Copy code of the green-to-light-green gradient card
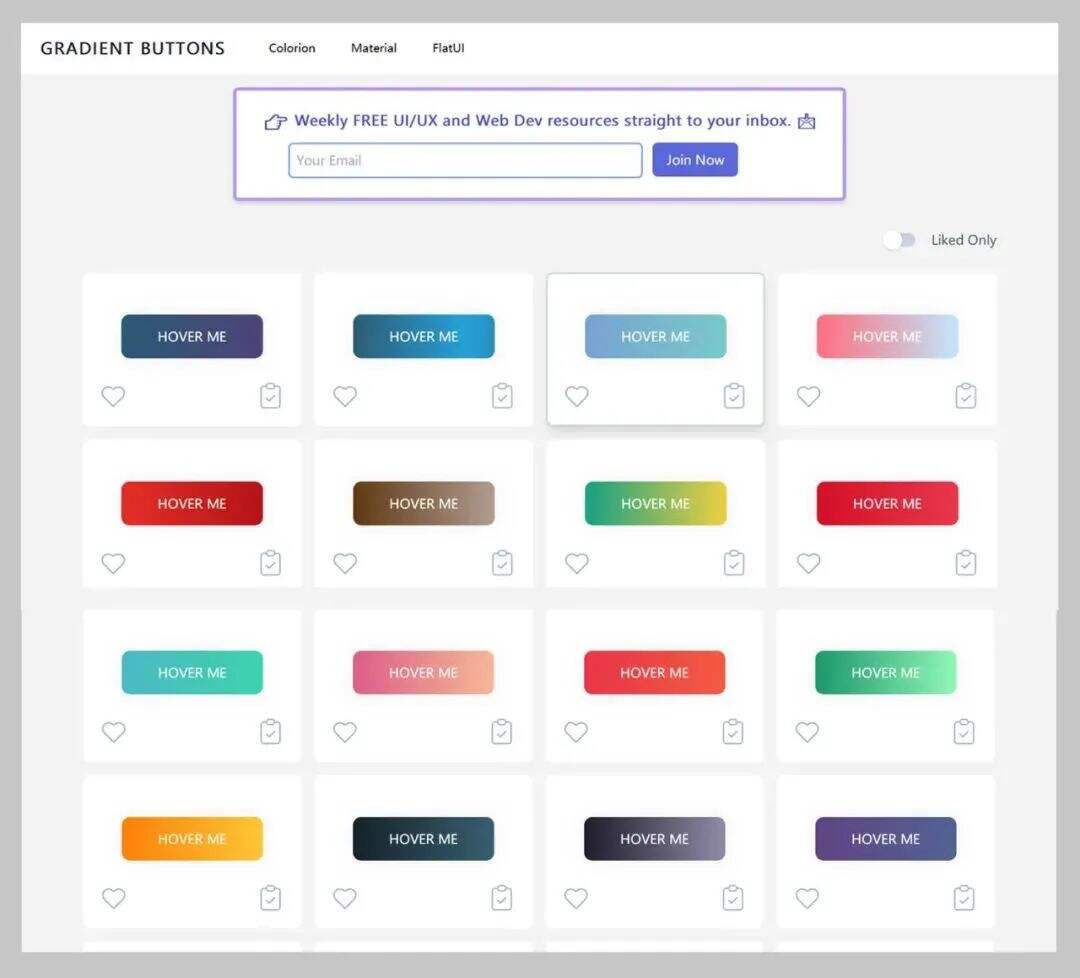Viewport: 1080px width, 978px height. click(x=964, y=731)
